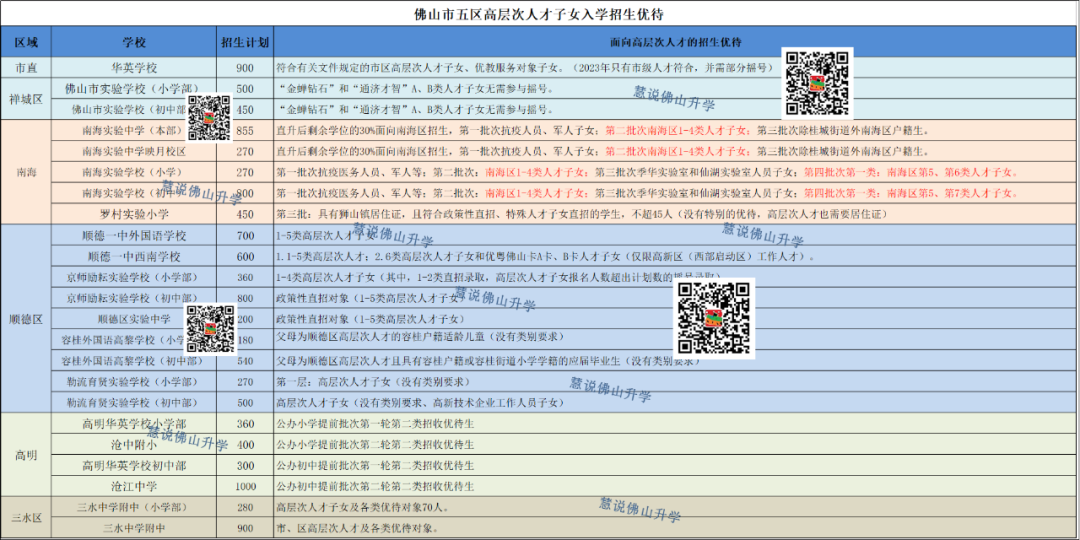Click 顺德一中西南学校 cell
1080x540 pixels.
134,256
